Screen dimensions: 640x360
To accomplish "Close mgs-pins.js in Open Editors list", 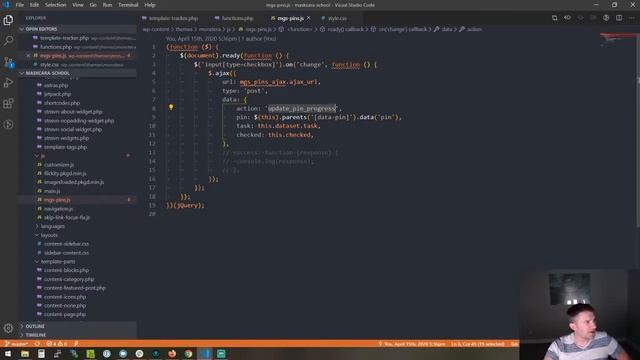I will coord(28,56).
